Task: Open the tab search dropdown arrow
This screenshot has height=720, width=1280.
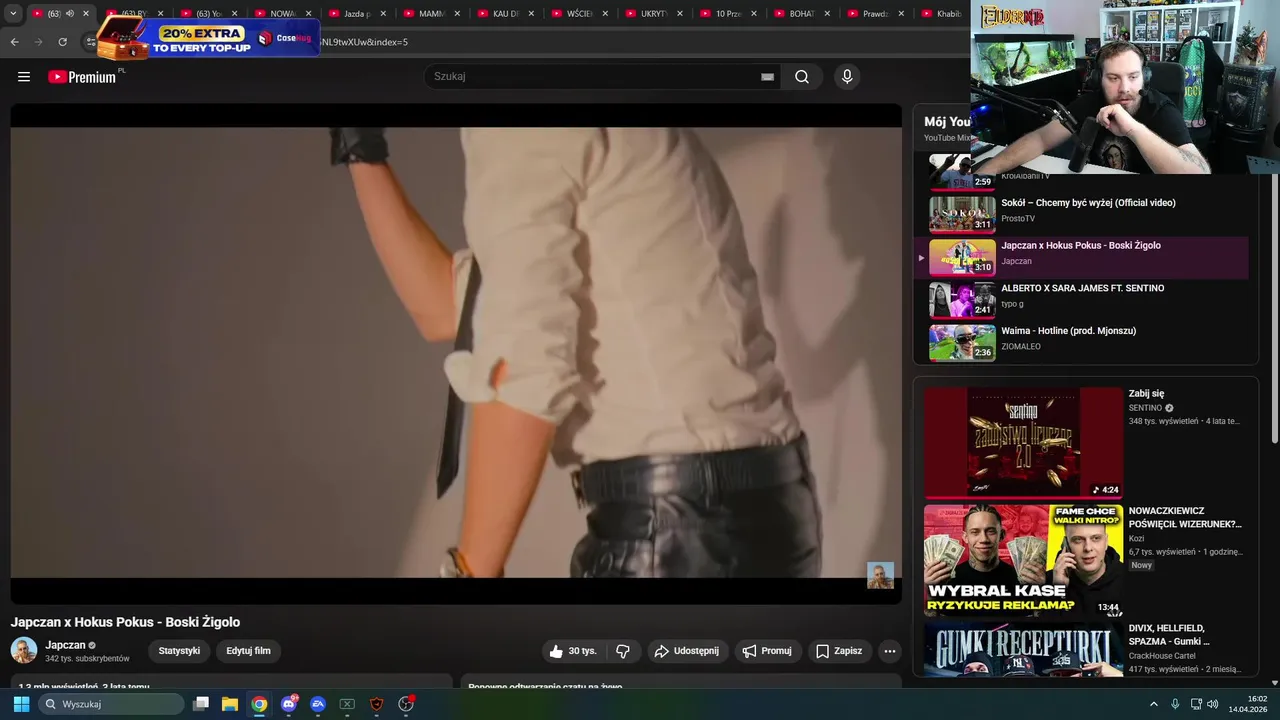Action: pyautogui.click(x=13, y=14)
